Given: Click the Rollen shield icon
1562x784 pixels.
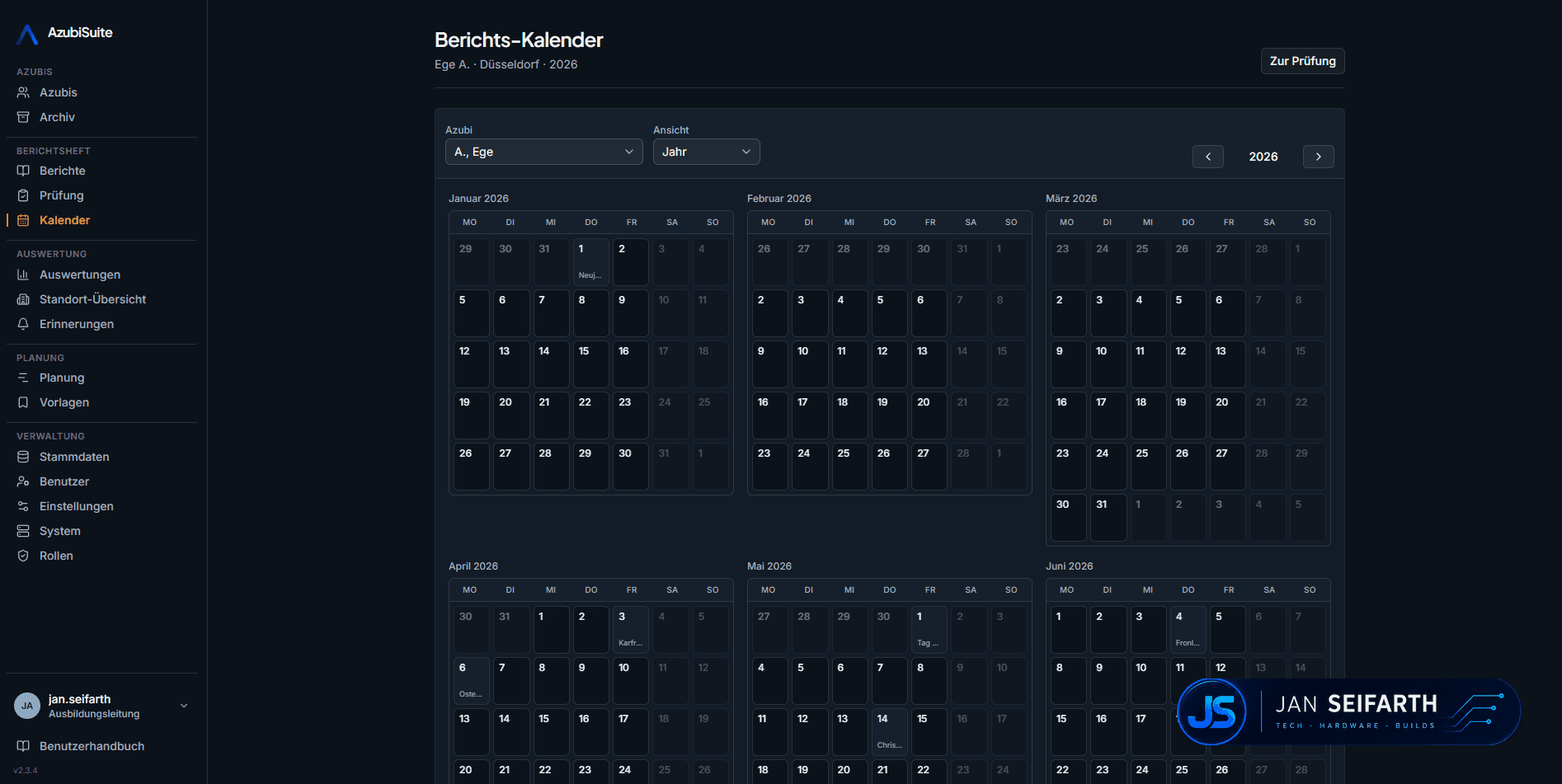Looking at the screenshot, I should (23, 556).
